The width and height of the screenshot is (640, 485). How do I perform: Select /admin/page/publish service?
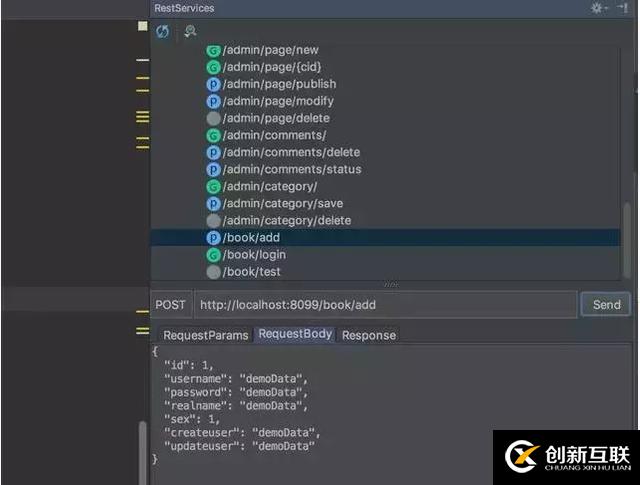coord(280,84)
